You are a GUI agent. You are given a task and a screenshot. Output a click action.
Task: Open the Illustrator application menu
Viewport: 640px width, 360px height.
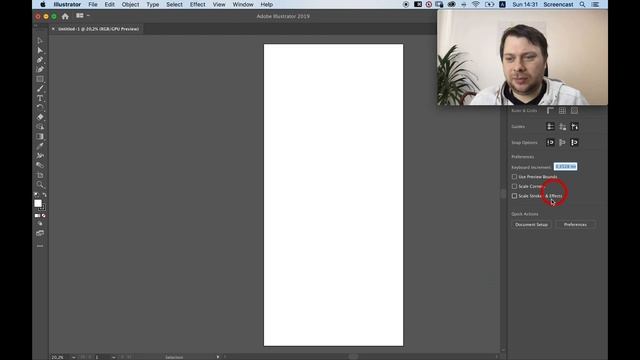coord(67,4)
